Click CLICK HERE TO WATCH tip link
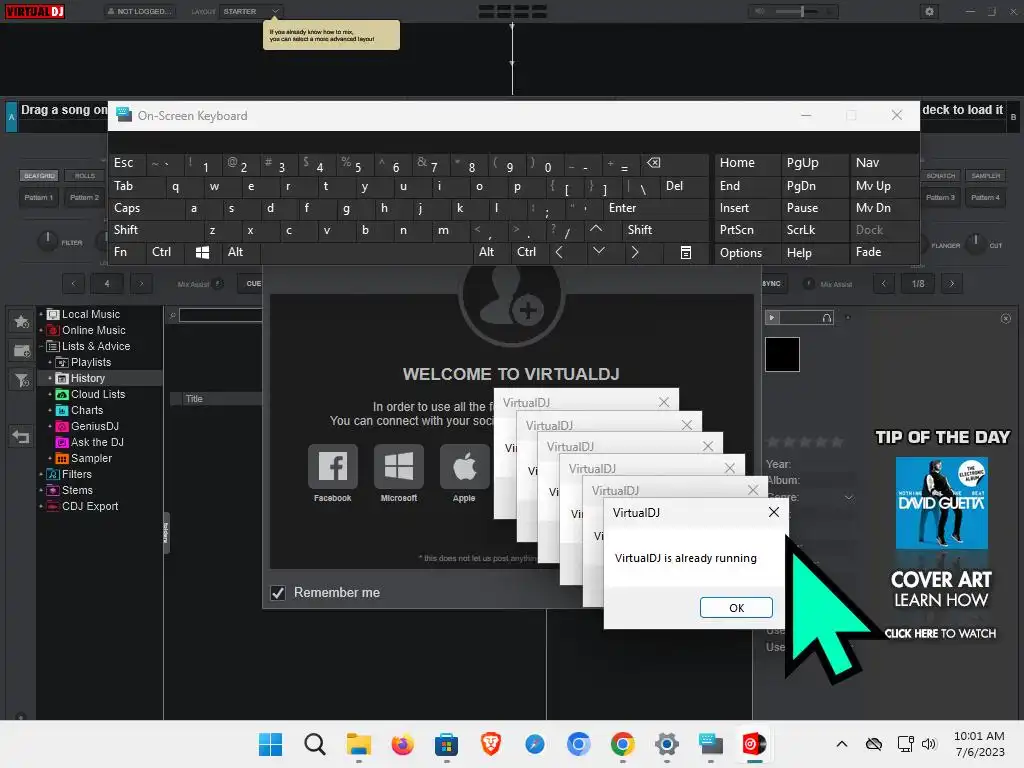1024x768 pixels. tap(940, 633)
